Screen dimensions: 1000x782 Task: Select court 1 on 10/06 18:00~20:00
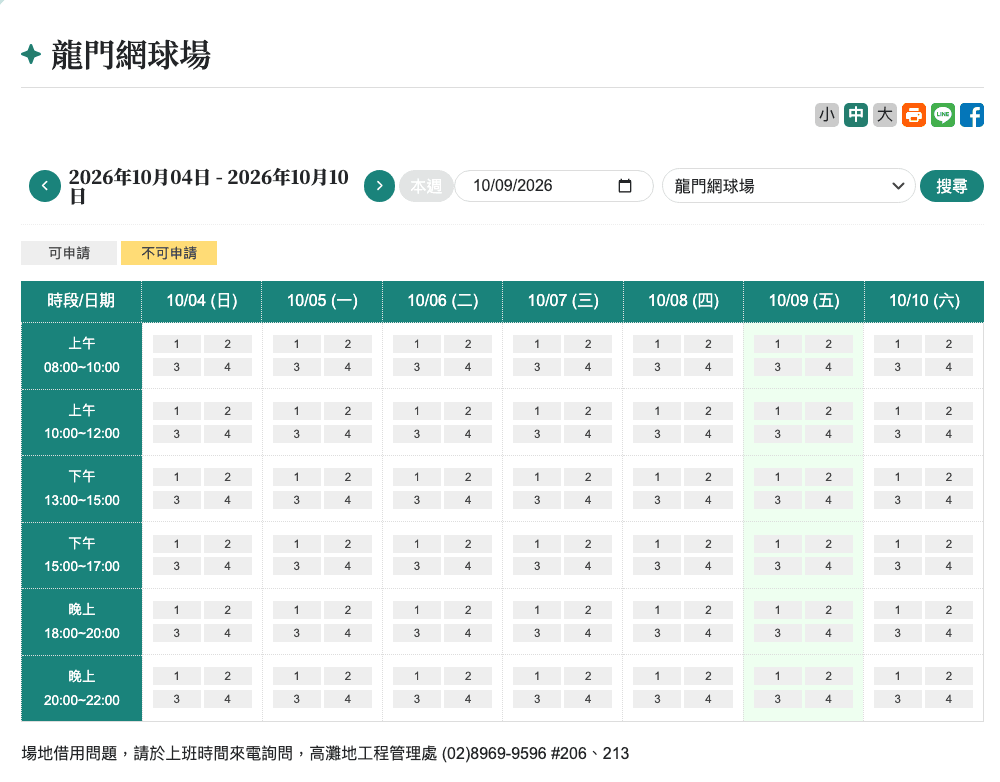click(416, 610)
